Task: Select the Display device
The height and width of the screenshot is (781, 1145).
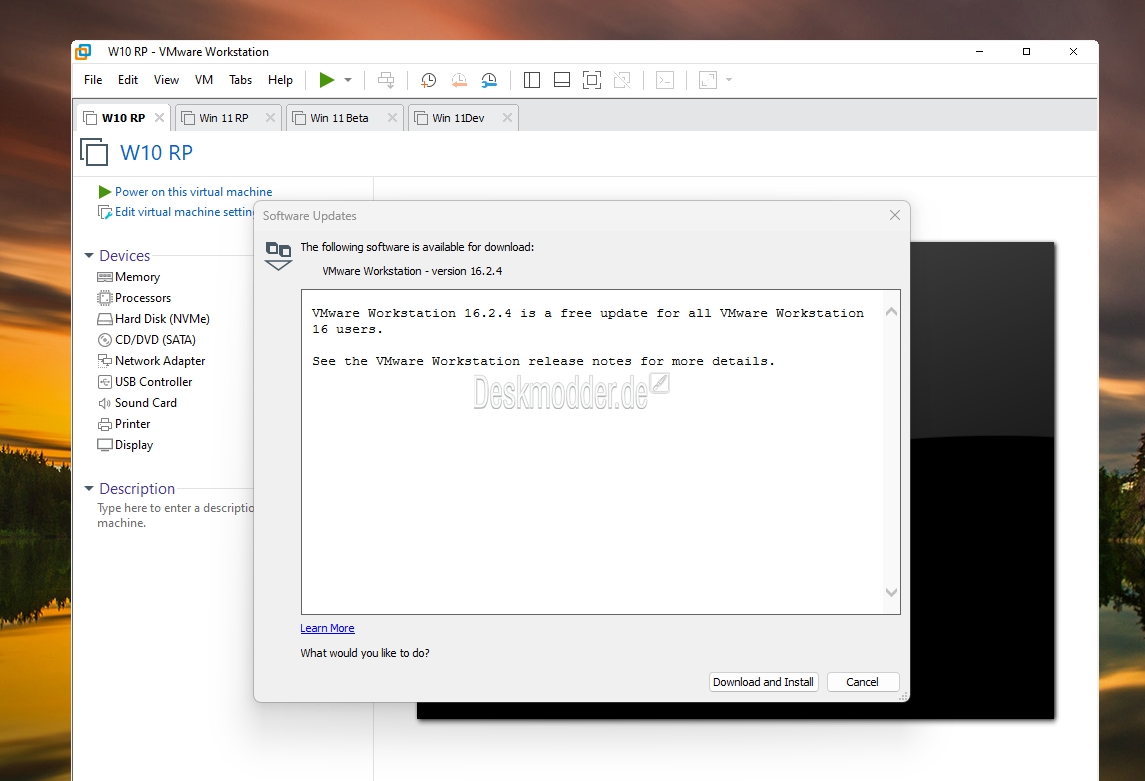Action: [125, 445]
